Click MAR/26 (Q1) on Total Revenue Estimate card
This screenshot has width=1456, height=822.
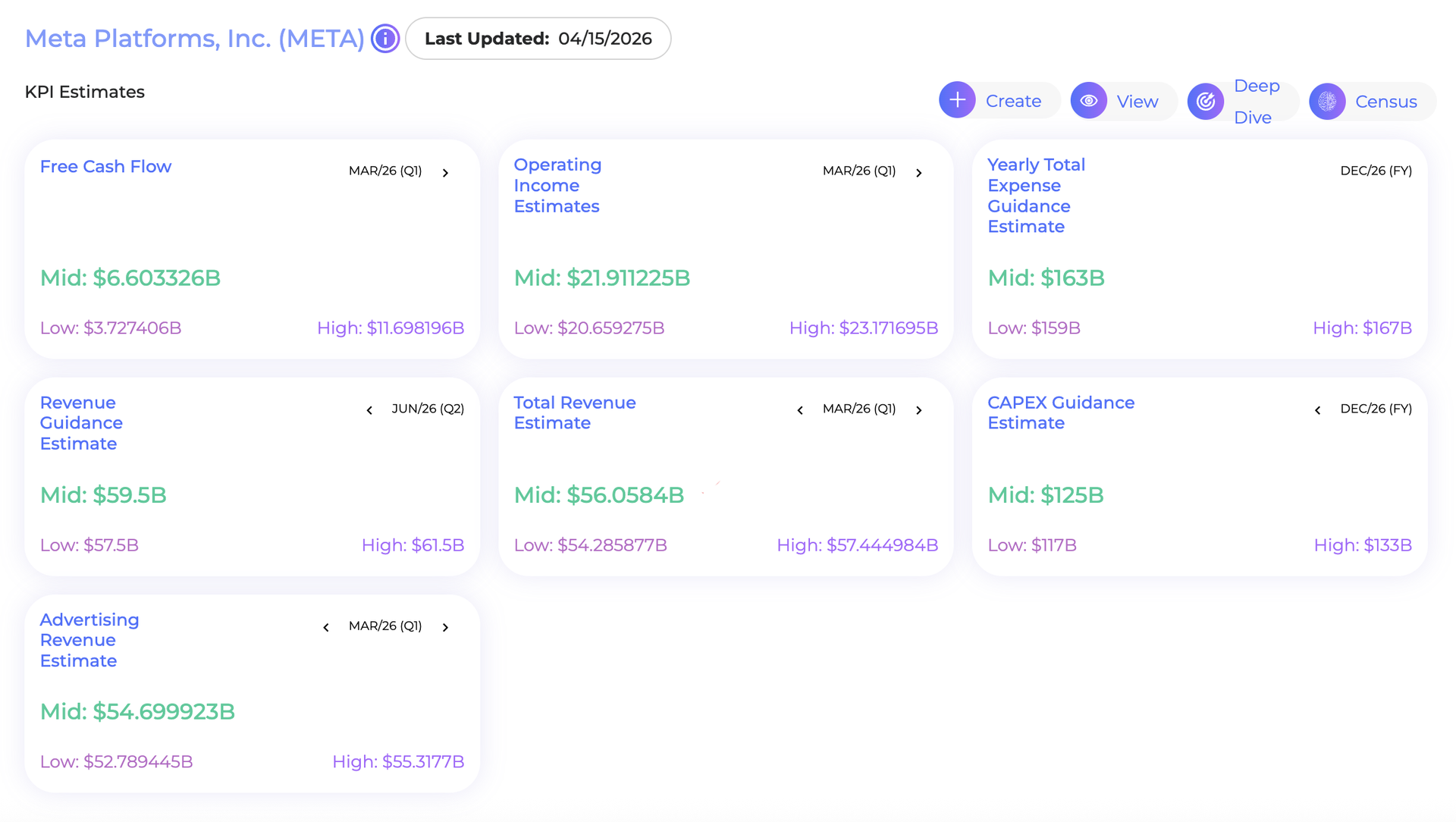click(x=859, y=409)
